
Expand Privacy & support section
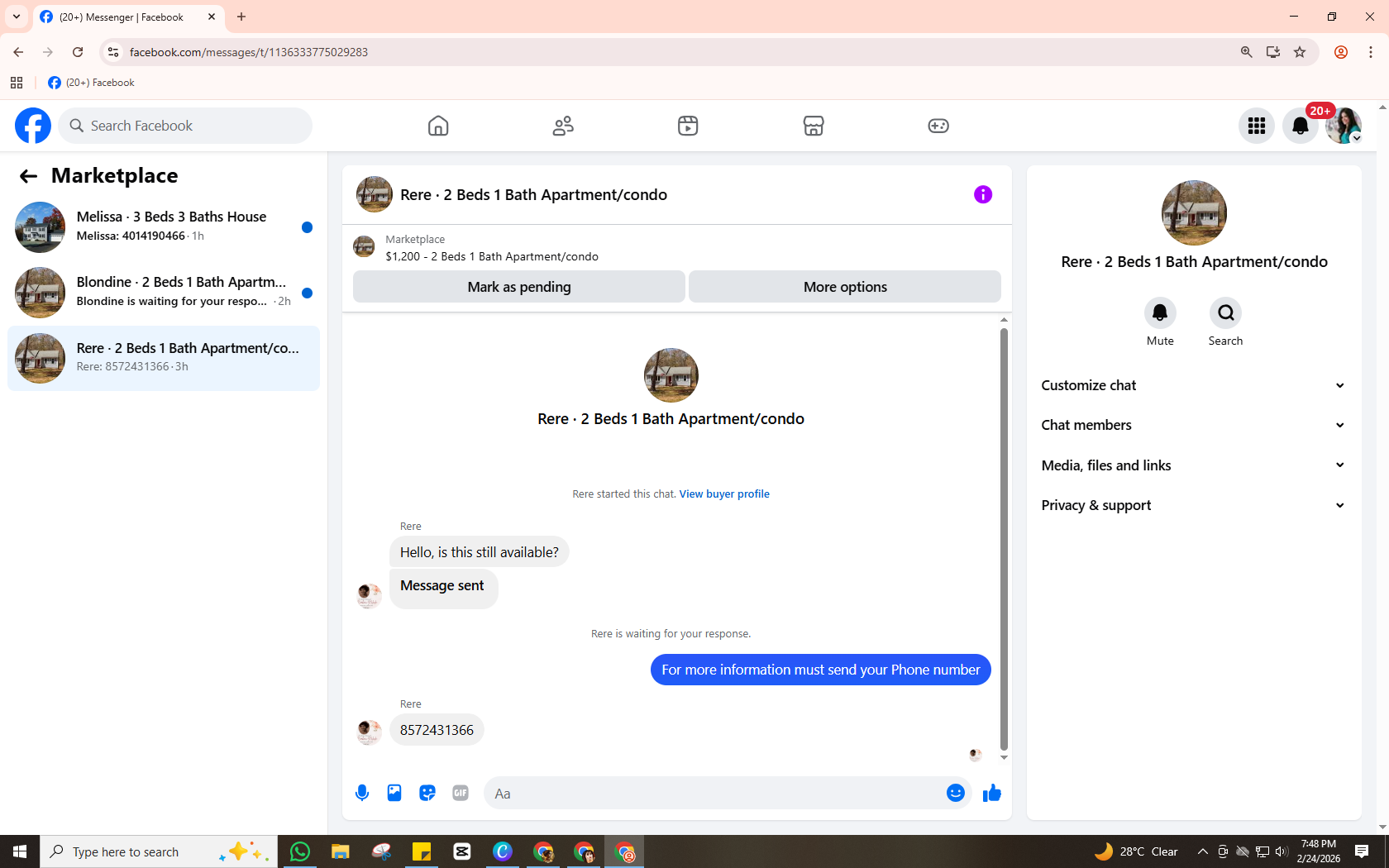tap(1194, 505)
